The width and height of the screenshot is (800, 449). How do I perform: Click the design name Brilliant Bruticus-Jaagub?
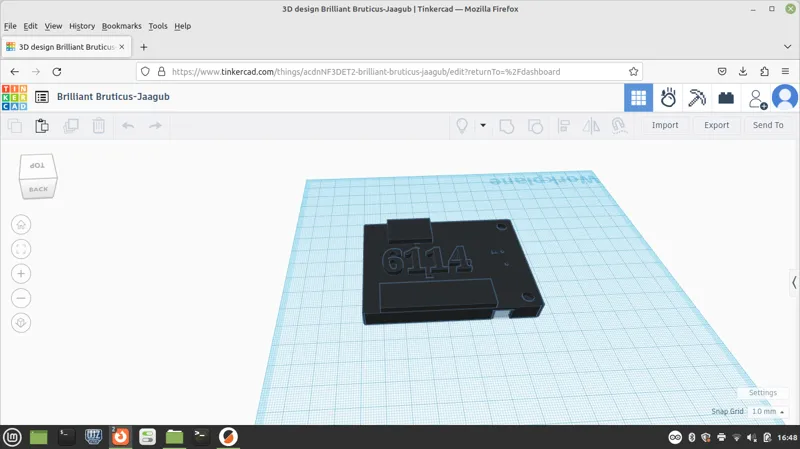tap(113, 96)
